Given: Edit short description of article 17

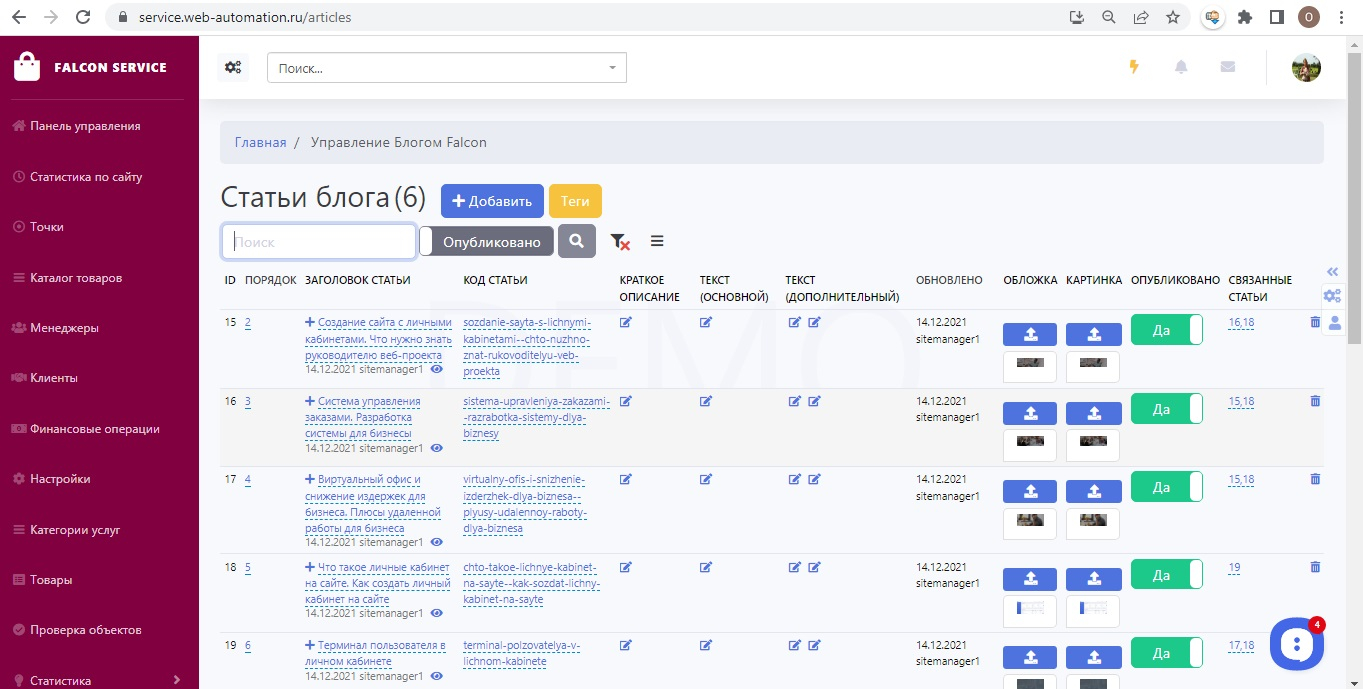Looking at the screenshot, I should pyautogui.click(x=626, y=479).
